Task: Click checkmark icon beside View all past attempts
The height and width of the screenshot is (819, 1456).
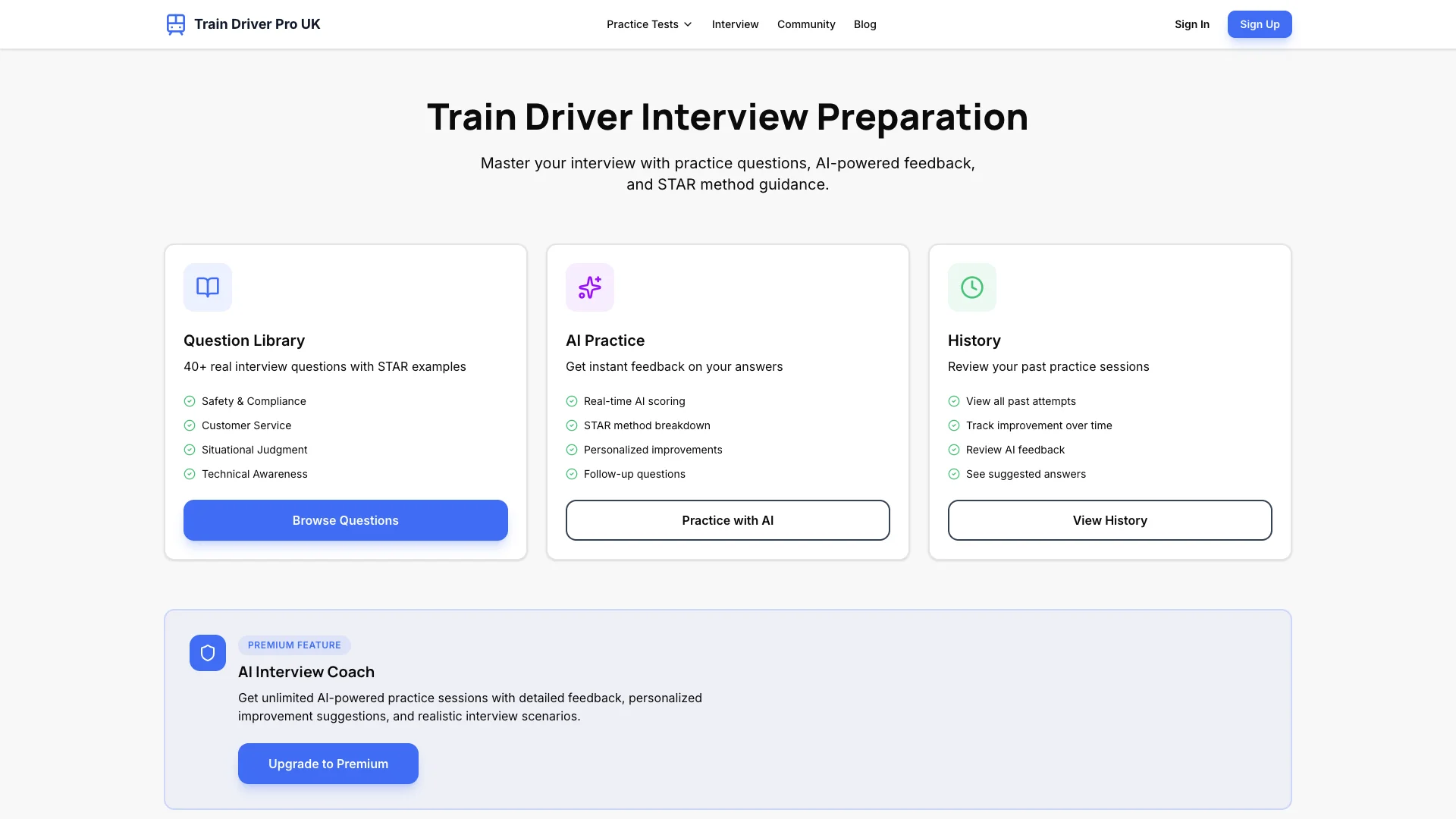Action: [954, 401]
